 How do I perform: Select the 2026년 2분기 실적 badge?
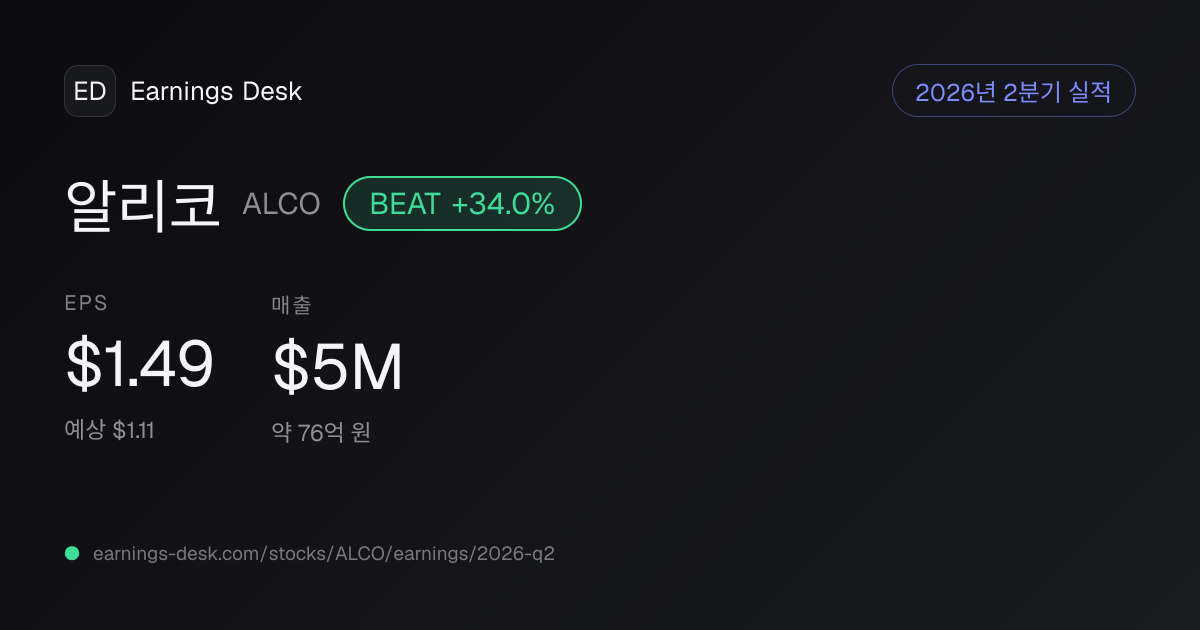[x=1013, y=91]
